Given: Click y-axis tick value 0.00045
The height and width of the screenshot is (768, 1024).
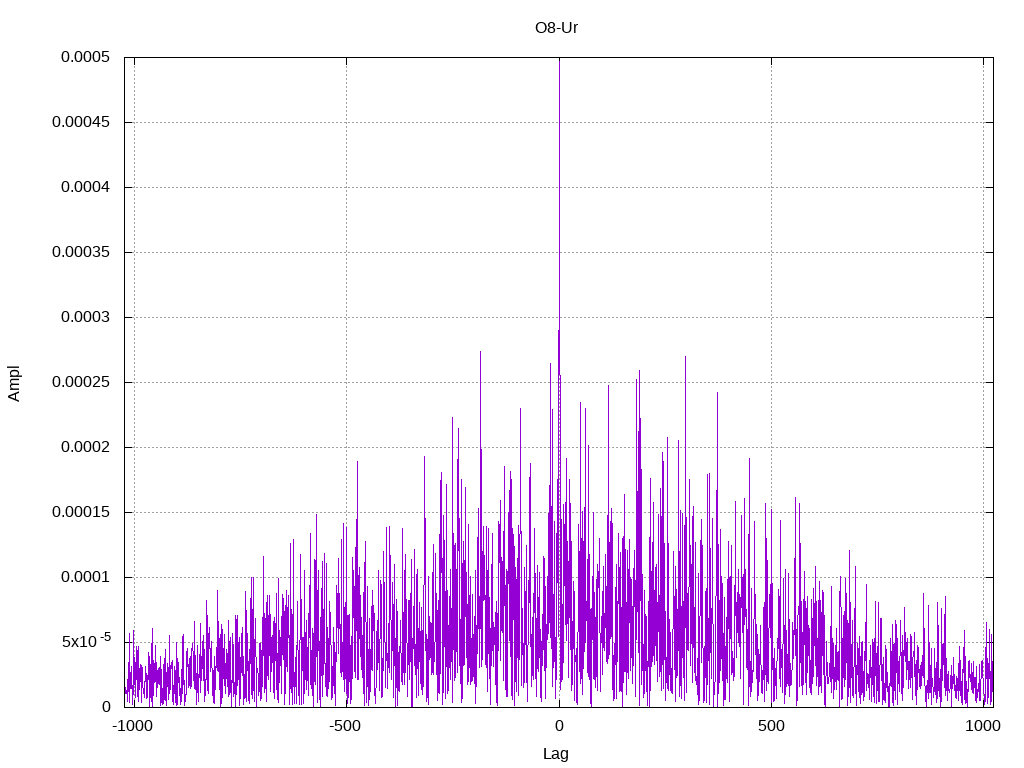Looking at the screenshot, I should point(81,122).
